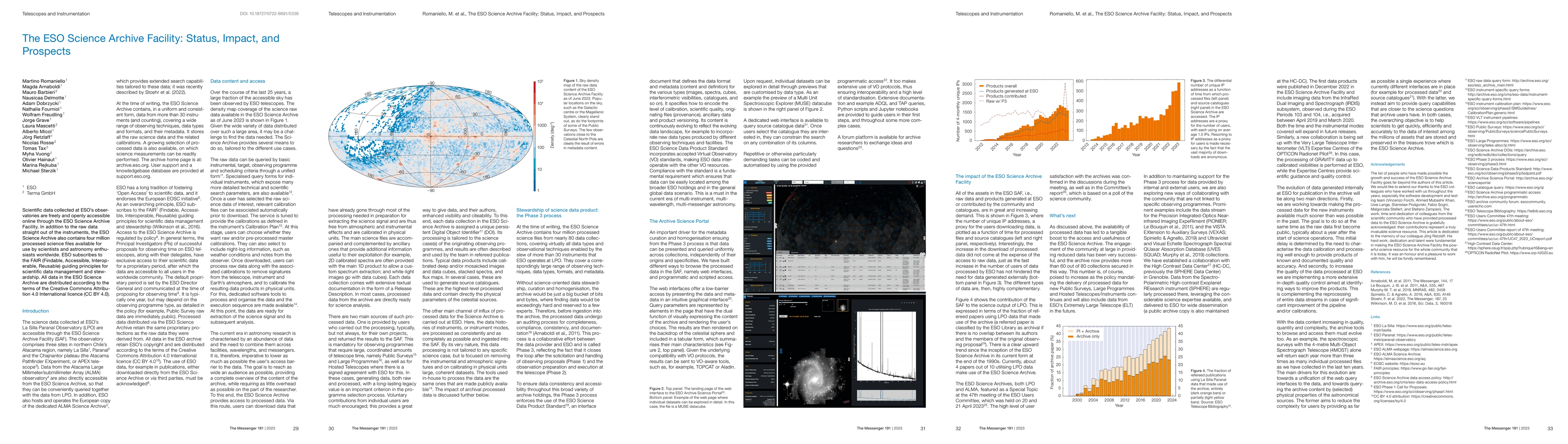Click the density color bar scale
The image size is (1568, 444).
[535, 137]
